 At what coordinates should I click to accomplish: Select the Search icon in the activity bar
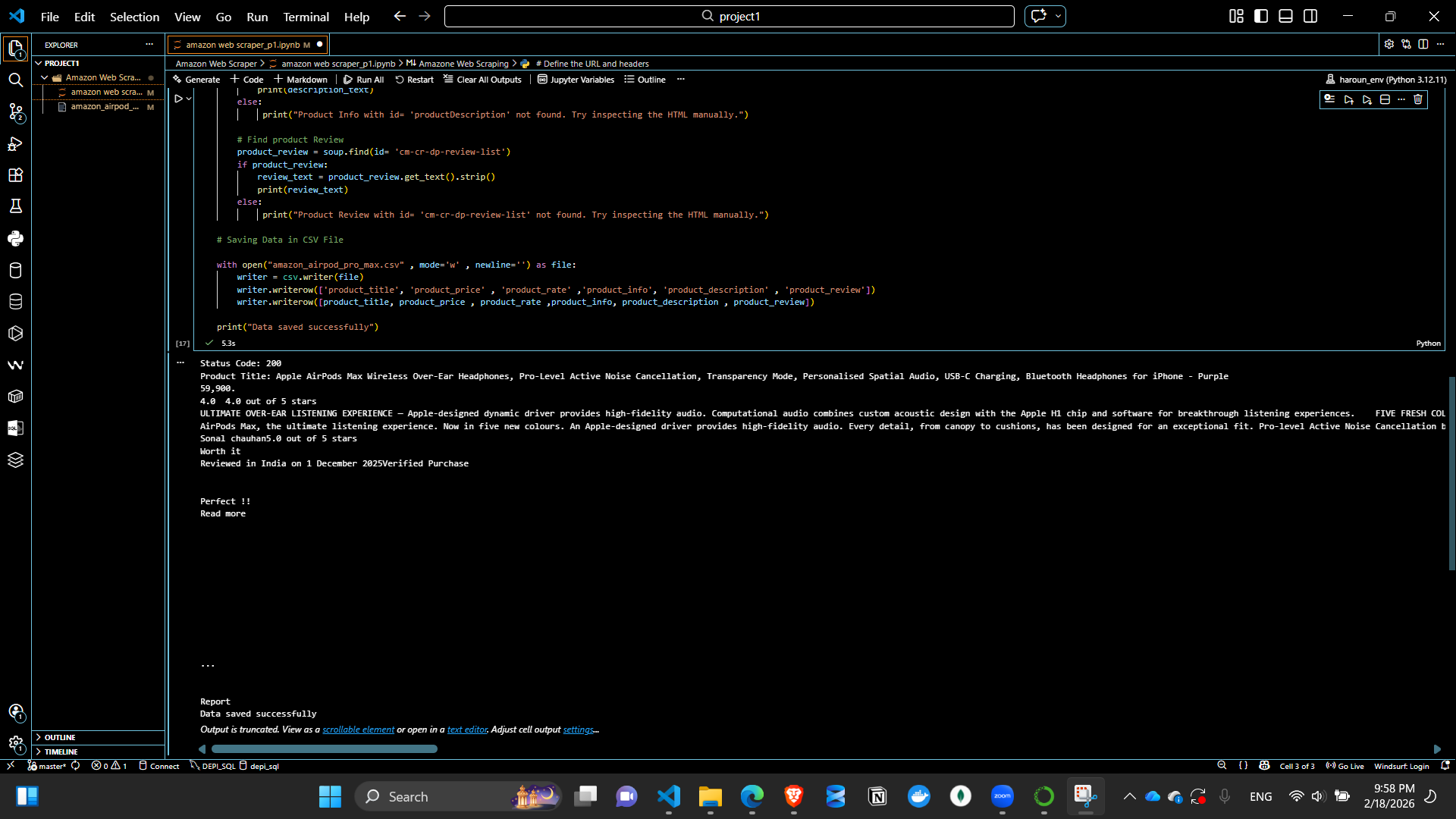click(x=15, y=79)
